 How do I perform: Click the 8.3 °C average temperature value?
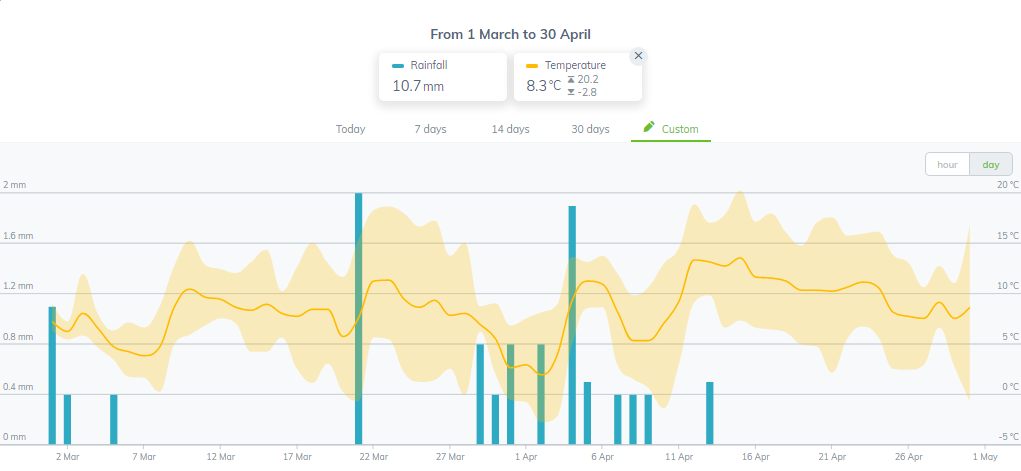click(x=543, y=85)
